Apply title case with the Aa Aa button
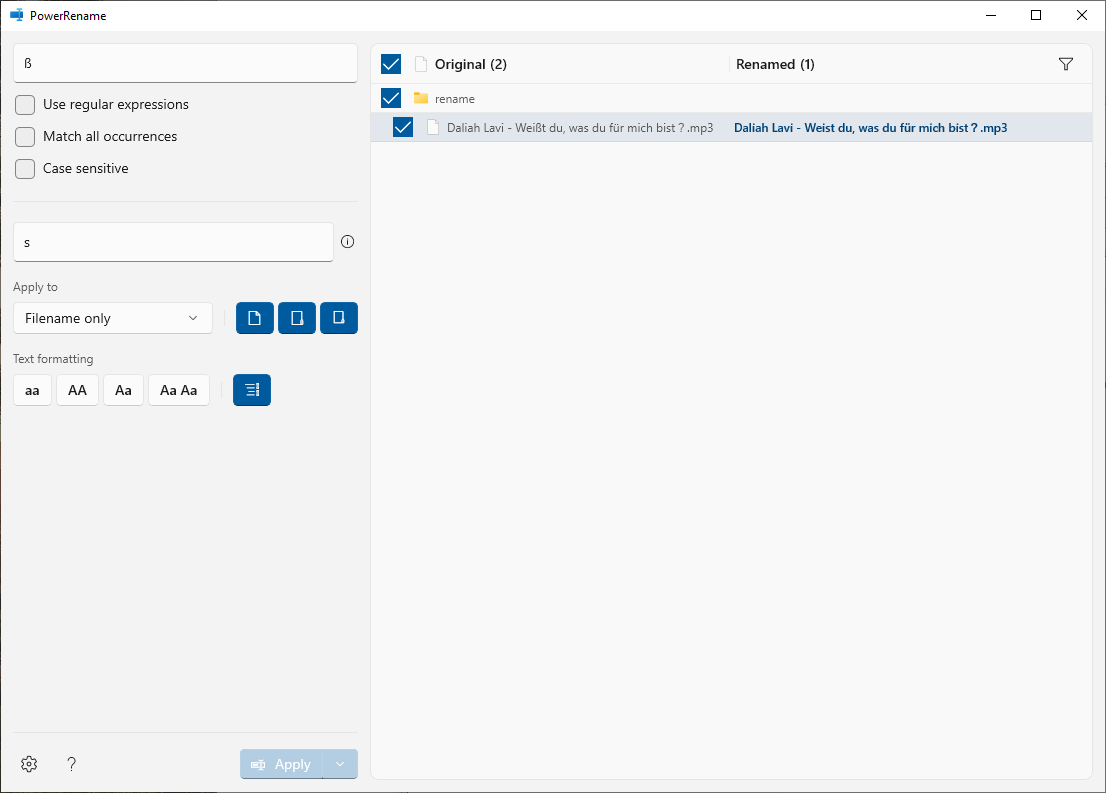This screenshot has width=1106, height=793. point(178,390)
